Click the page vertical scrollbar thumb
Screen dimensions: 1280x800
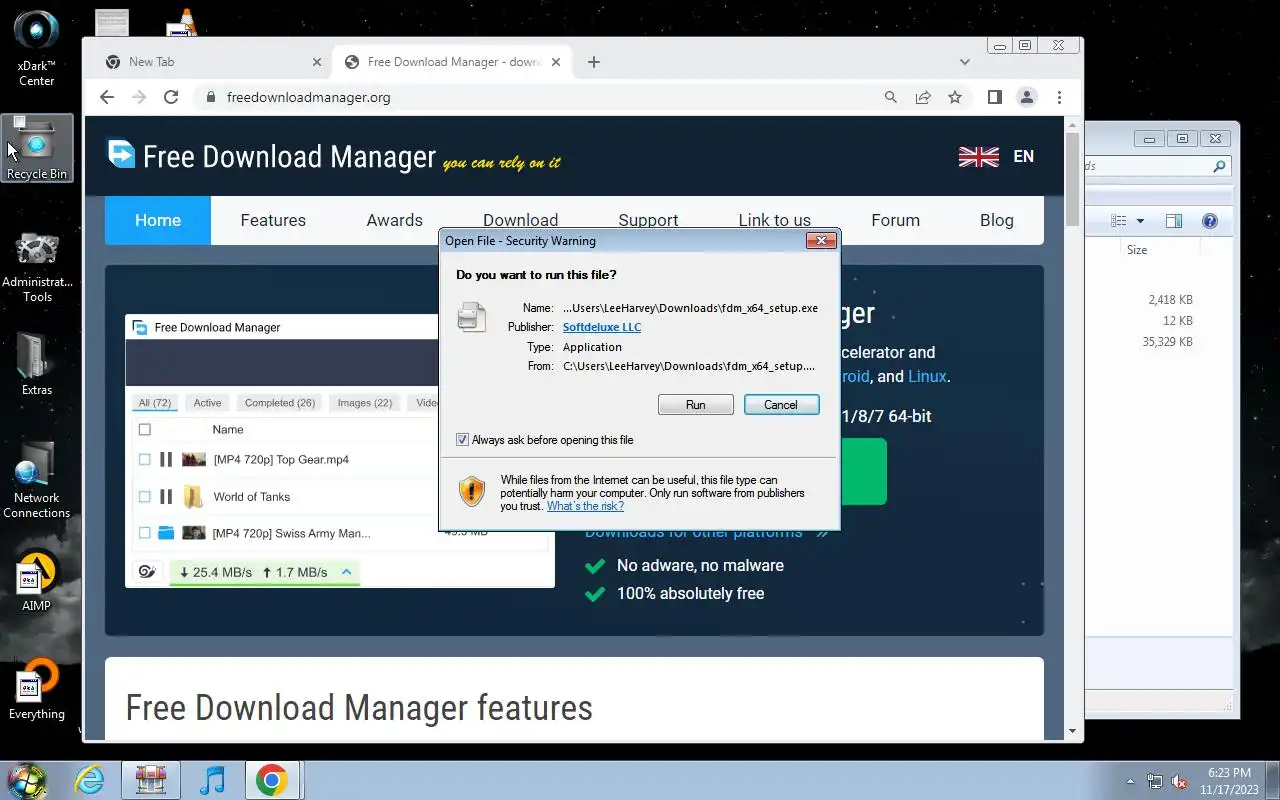tap(1073, 180)
